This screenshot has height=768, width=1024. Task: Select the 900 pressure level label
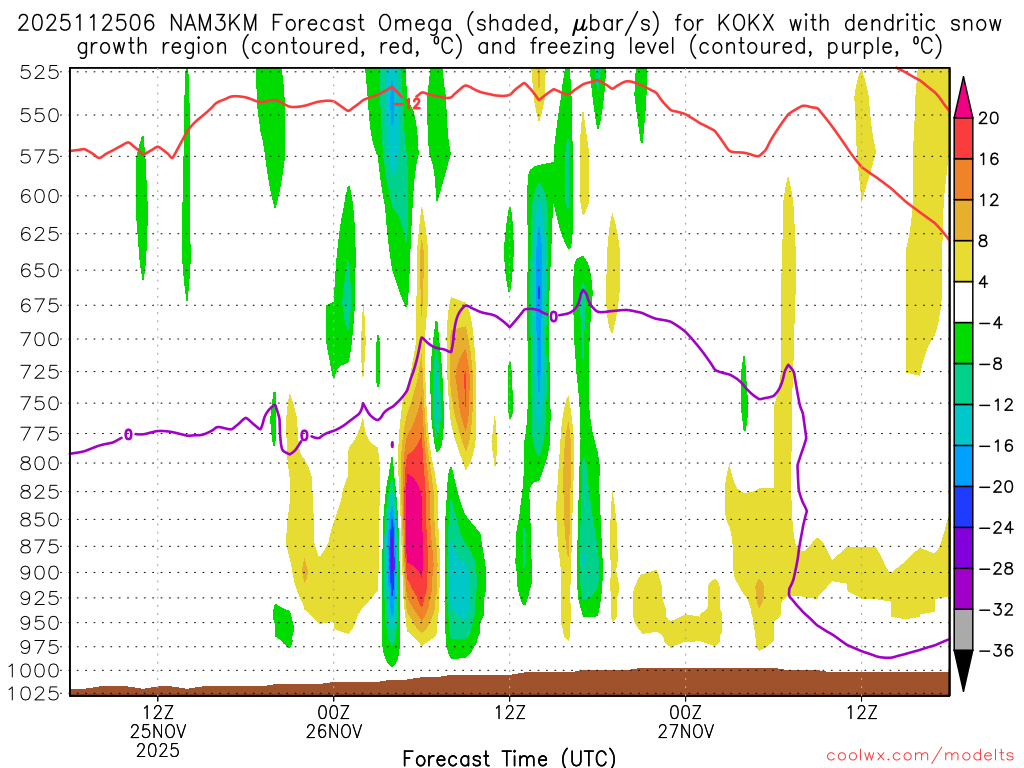pyautogui.click(x=40, y=573)
